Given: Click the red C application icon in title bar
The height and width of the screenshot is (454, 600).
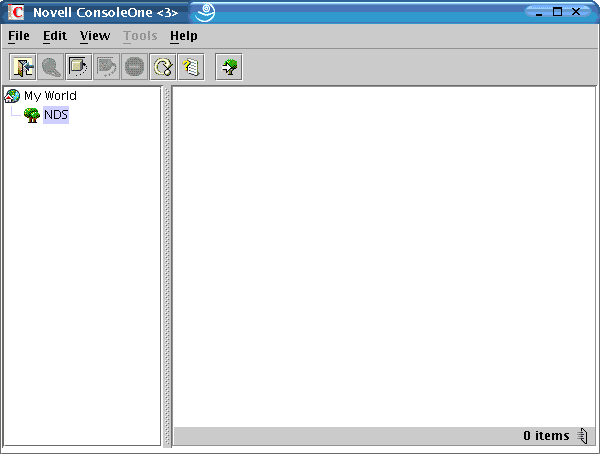Looking at the screenshot, I should 16,12.
